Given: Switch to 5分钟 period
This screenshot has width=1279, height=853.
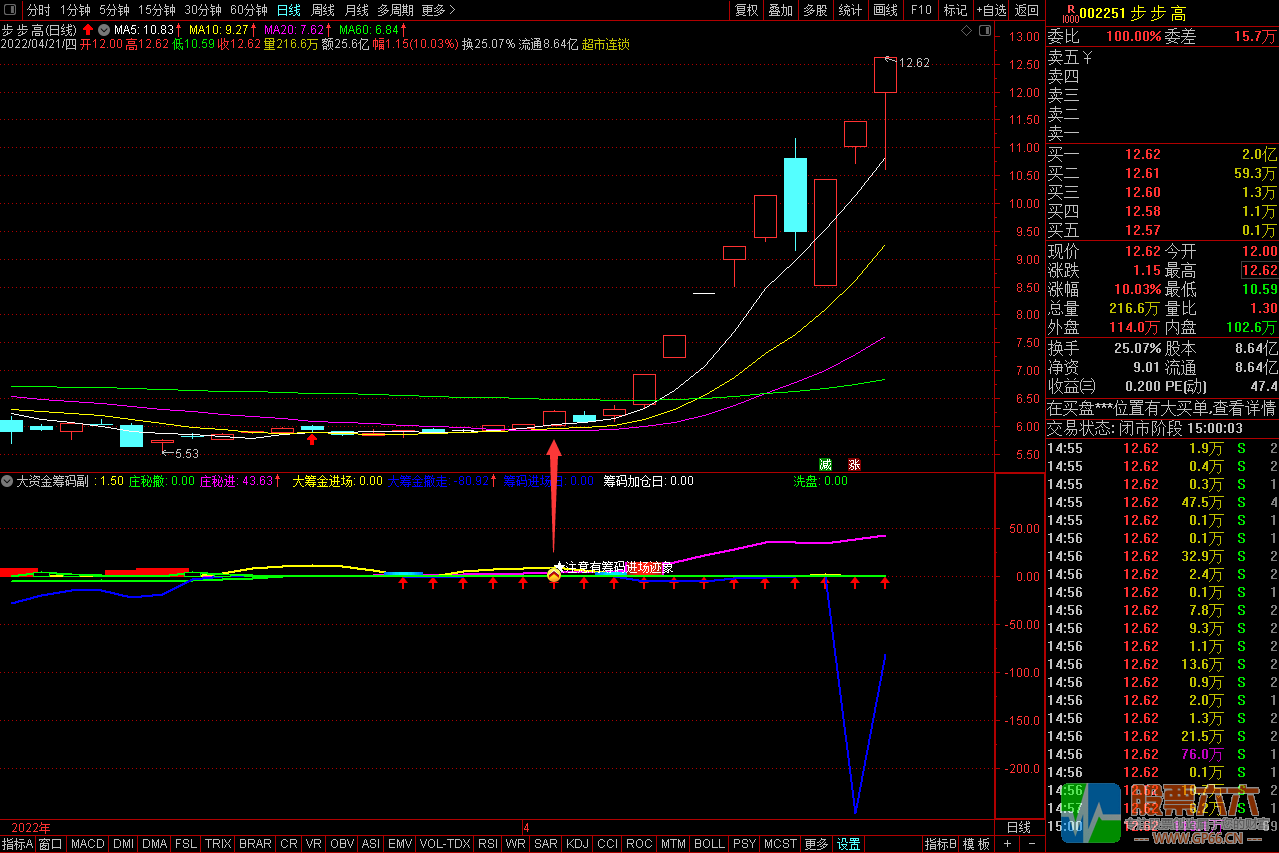Looking at the screenshot, I should pos(114,10).
